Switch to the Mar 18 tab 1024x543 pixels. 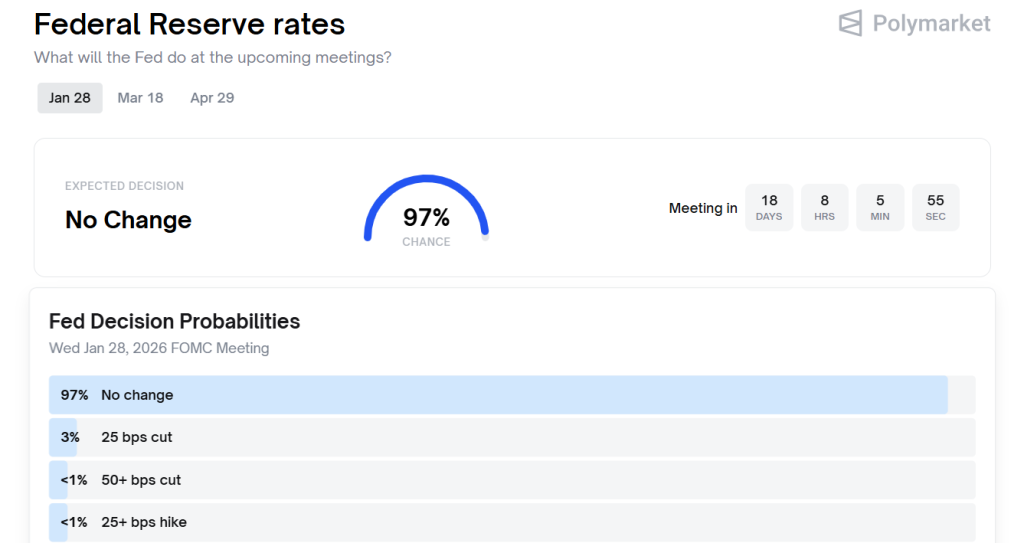[x=140, y=98]
